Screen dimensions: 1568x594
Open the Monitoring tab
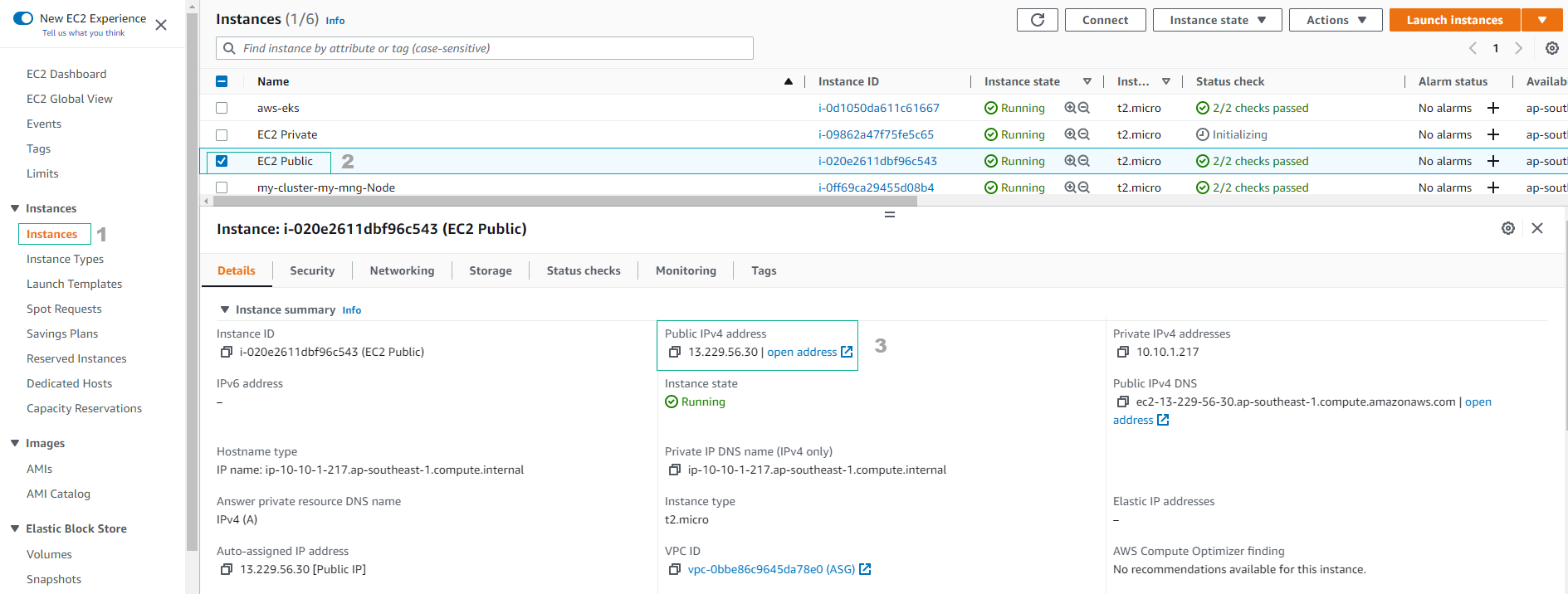[x=686, y=270]
